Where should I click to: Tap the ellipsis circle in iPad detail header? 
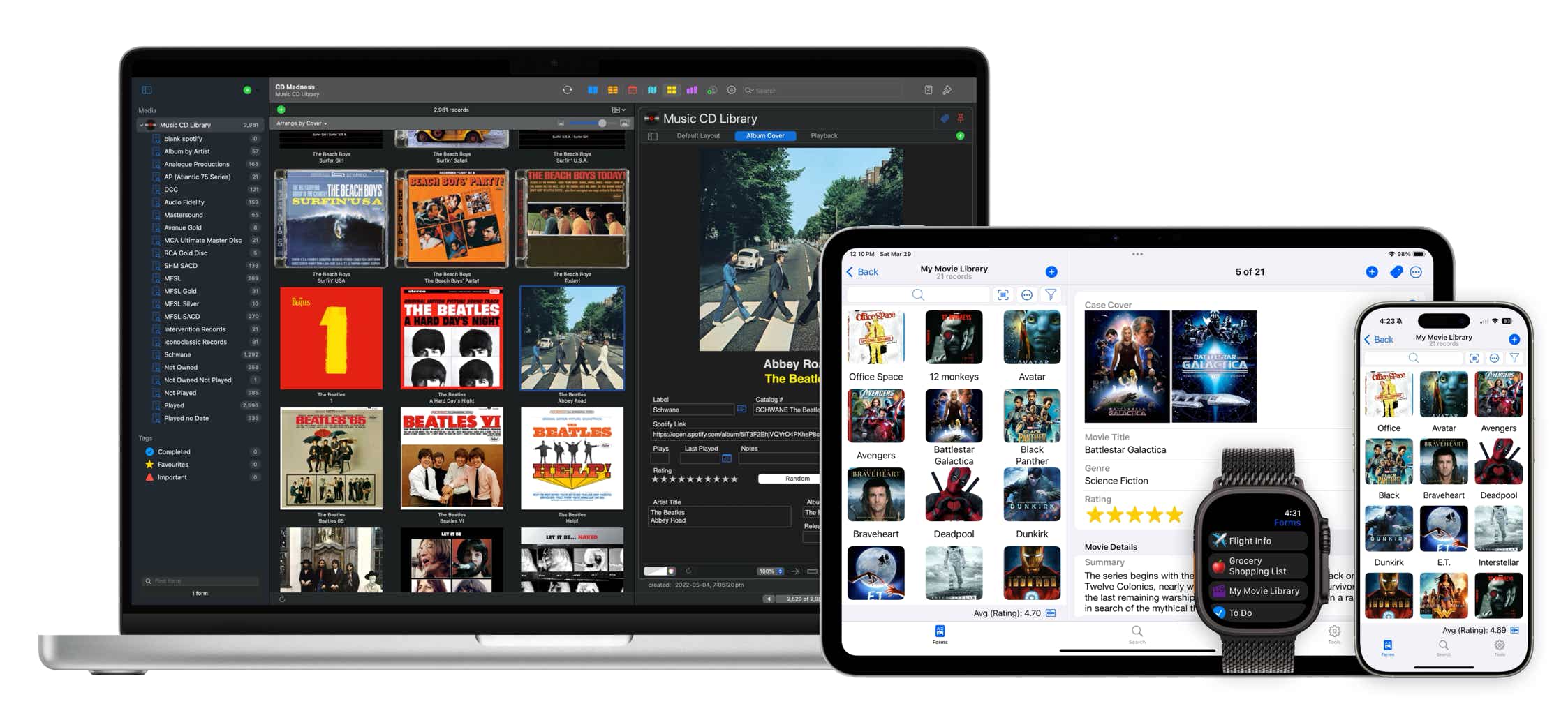(x=1416, y=272)
